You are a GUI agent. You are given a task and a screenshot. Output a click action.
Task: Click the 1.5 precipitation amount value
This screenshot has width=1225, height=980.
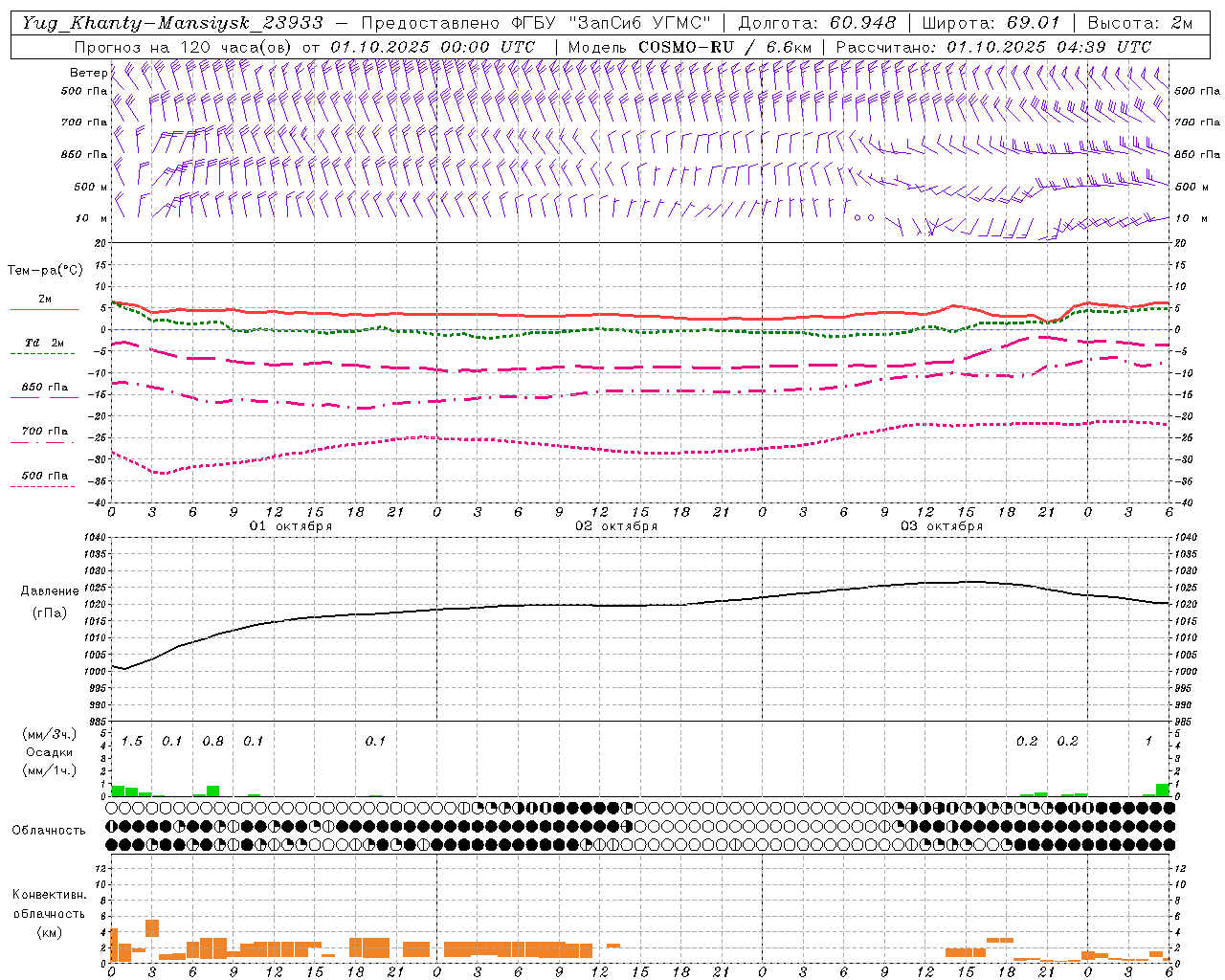tap(131, 742)
